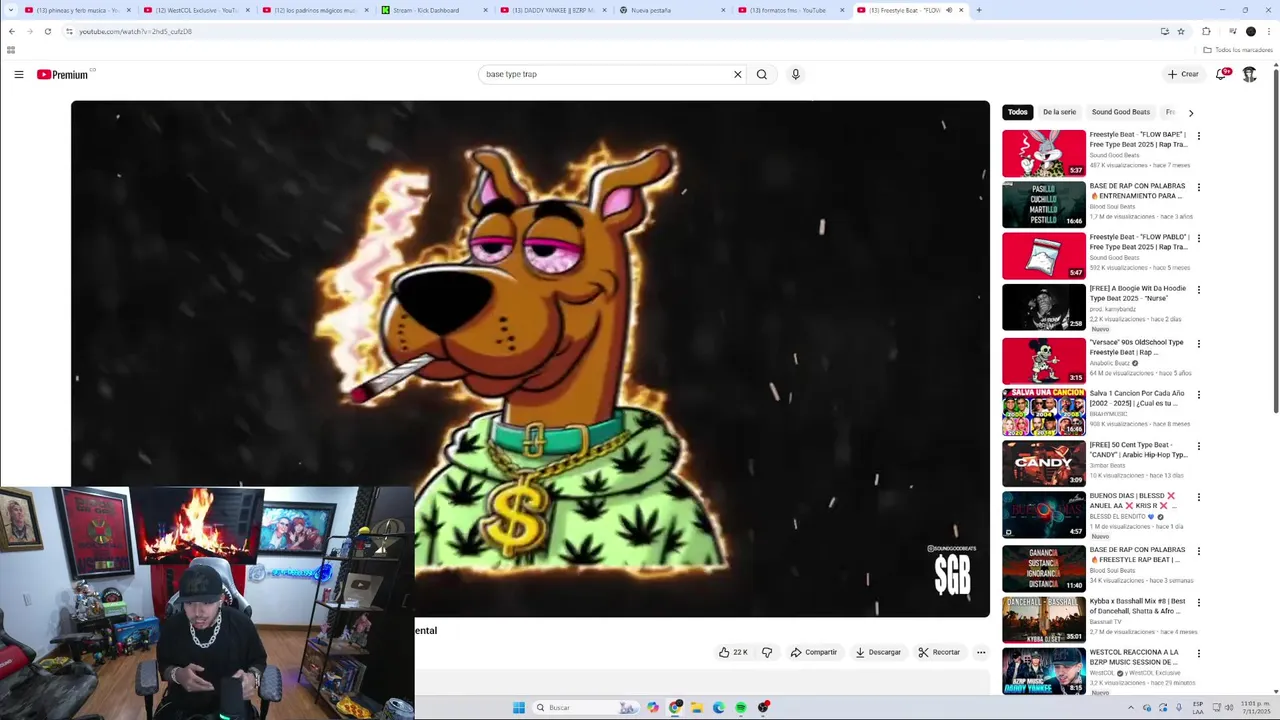Clear the search box with the X
Viewport: 1280px width, 720px height.
click(738, 74)
